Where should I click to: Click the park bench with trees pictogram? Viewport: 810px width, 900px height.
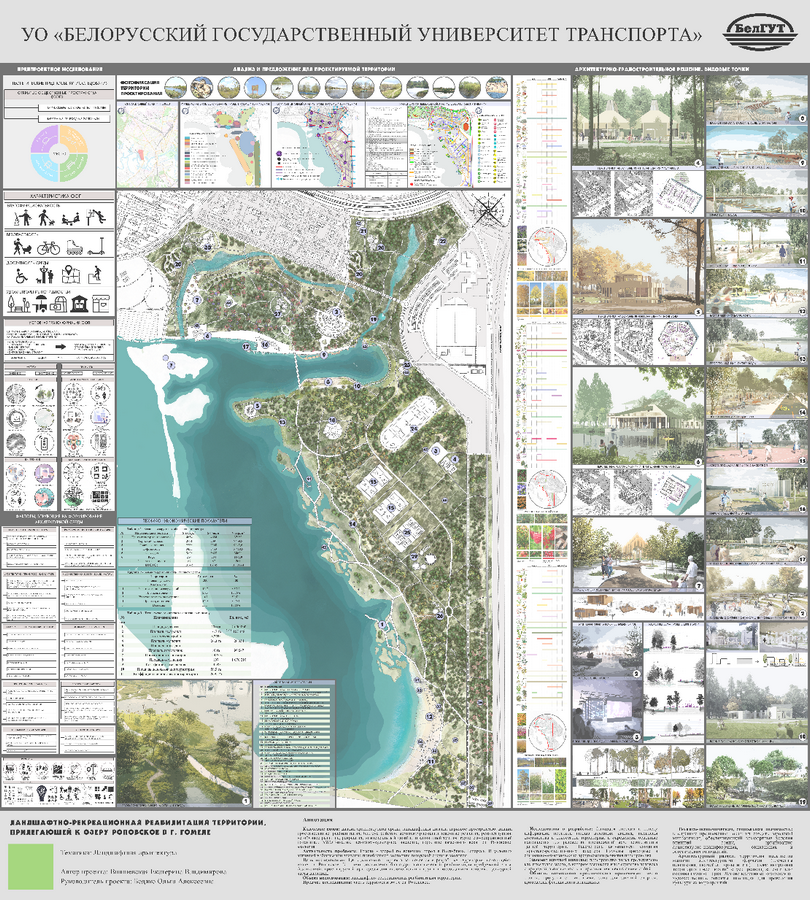click(x=19, y=304)
